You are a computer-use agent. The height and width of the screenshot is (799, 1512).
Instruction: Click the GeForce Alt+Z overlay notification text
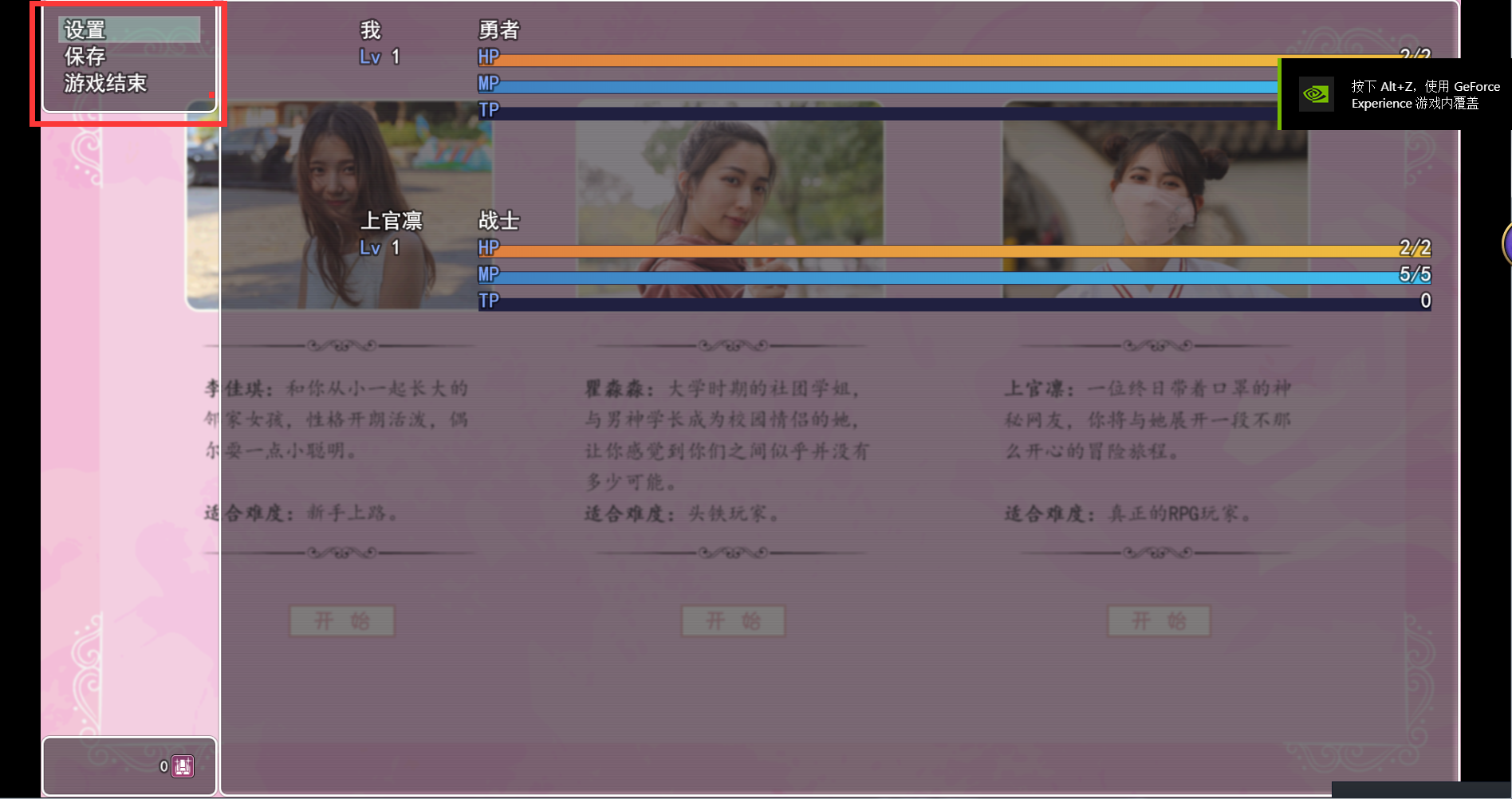pos(1425,95)
